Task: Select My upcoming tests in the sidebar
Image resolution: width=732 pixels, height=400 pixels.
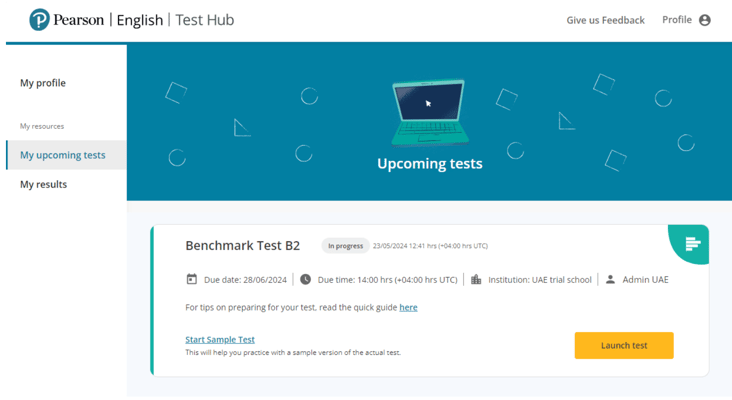Action: [x=66, y=155]
